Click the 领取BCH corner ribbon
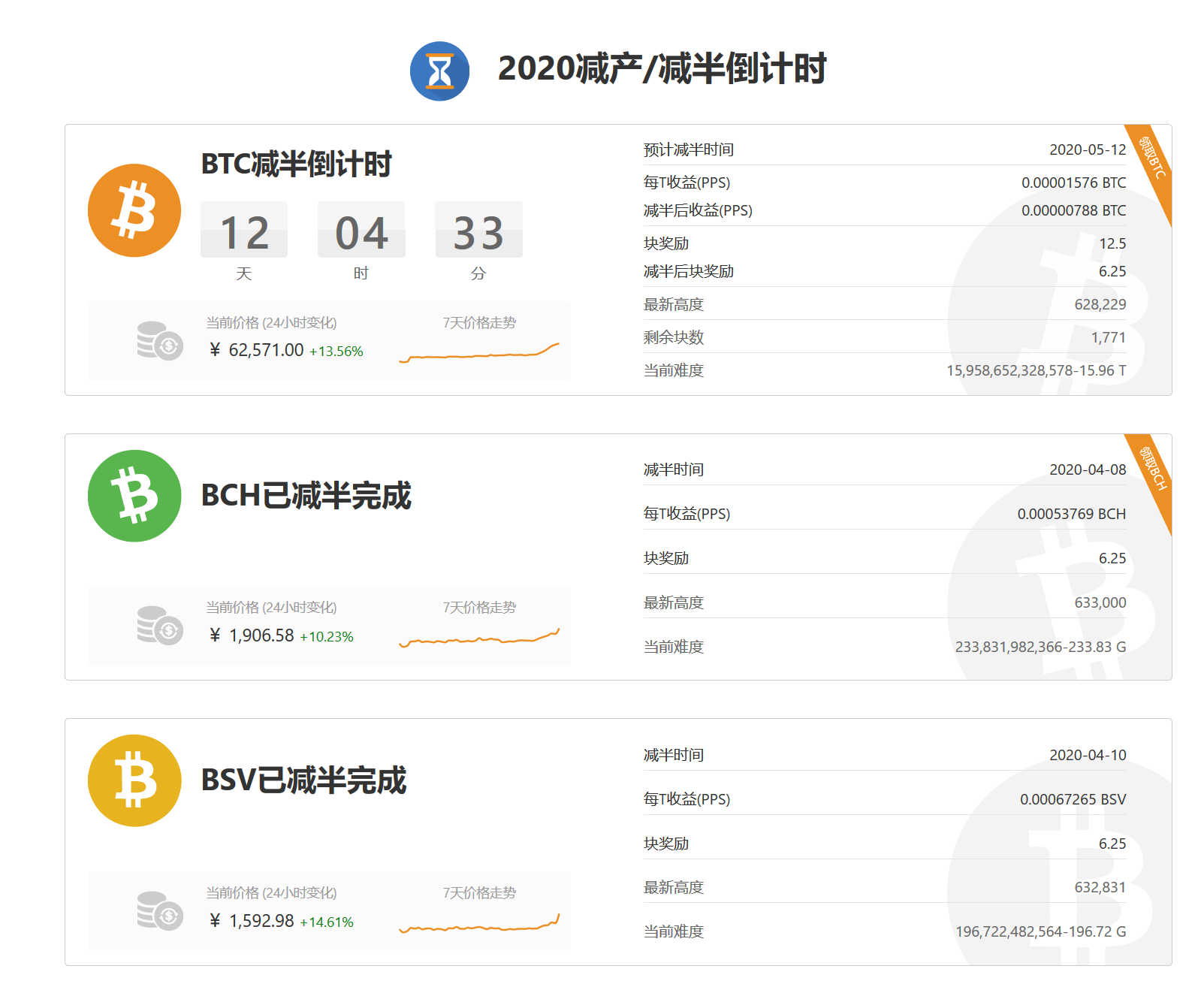The height and width of the screenshot is (981, 1204). click(1151, 470)
